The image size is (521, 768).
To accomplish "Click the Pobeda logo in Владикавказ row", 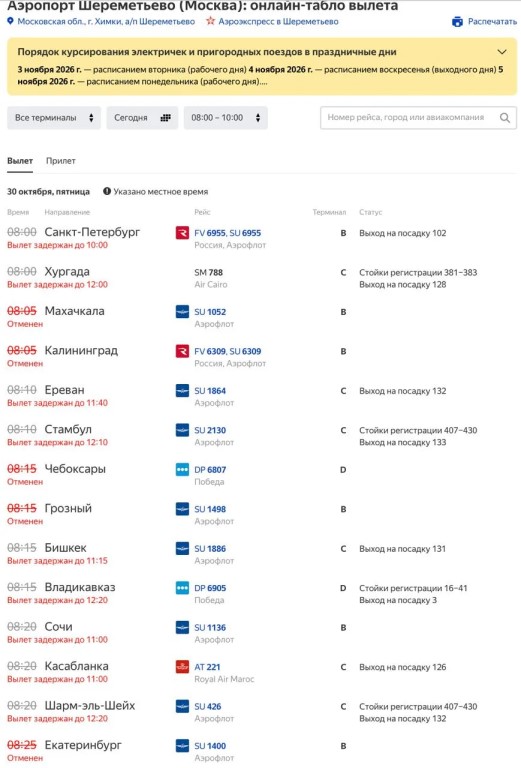I will (x=182, y=587).
